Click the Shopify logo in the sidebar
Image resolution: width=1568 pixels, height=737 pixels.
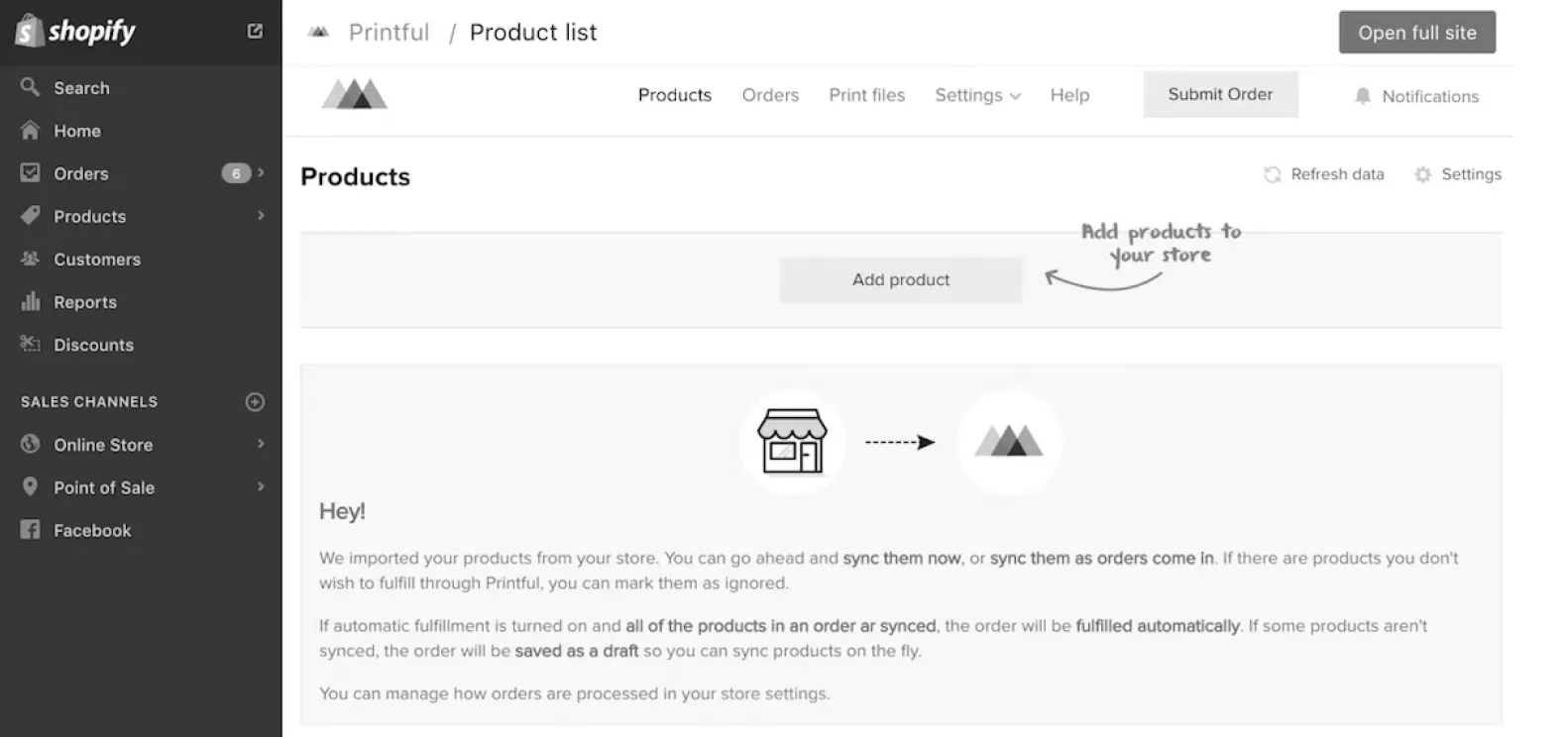click(75, 31)
